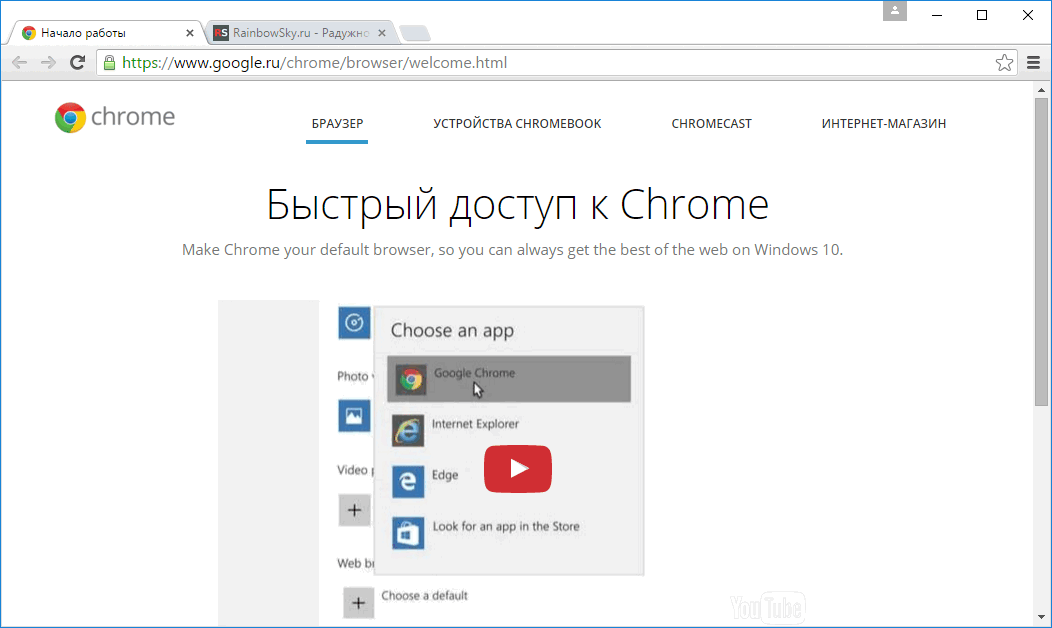Click the scrollbar down arrow

click(1041, 617)
